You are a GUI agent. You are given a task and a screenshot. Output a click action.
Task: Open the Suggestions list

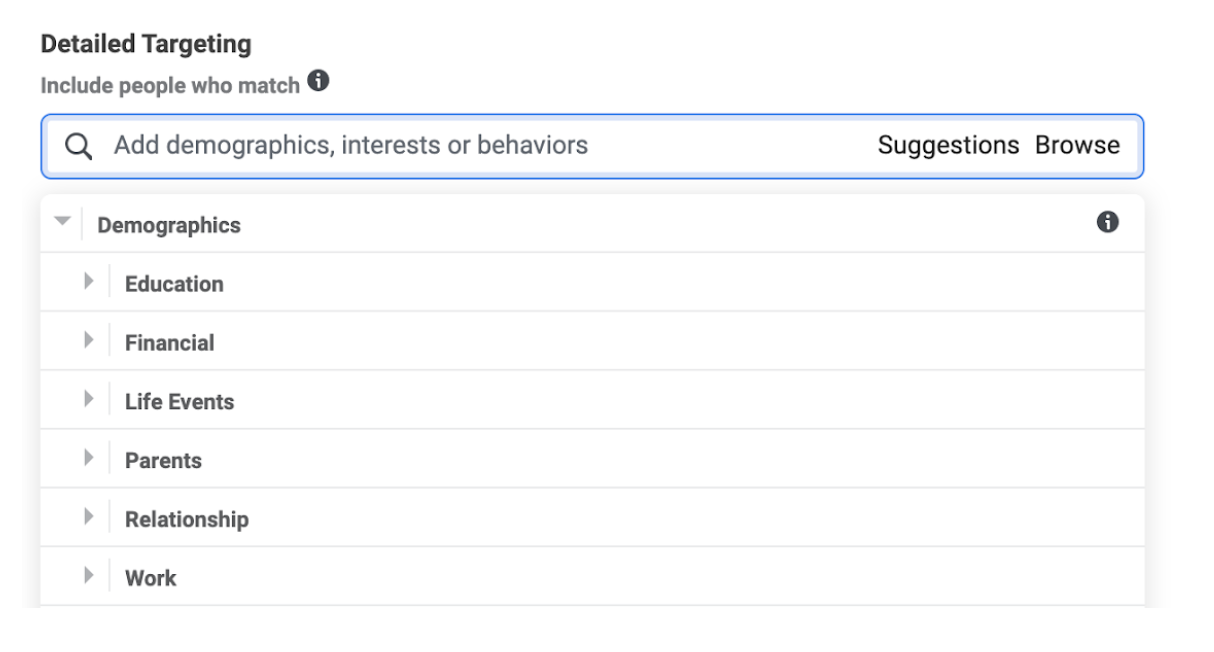click(x=948, y=145)
